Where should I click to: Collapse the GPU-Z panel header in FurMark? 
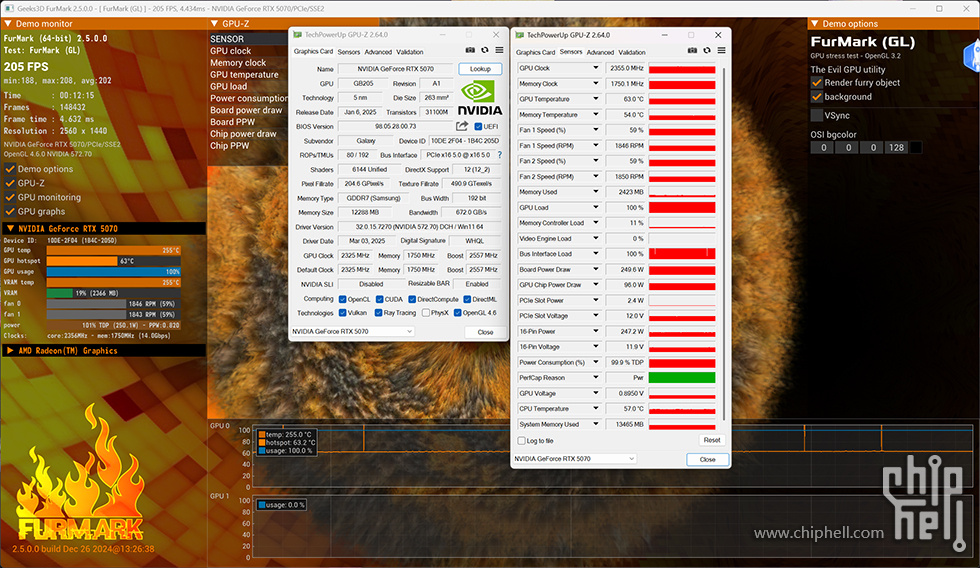214,24
